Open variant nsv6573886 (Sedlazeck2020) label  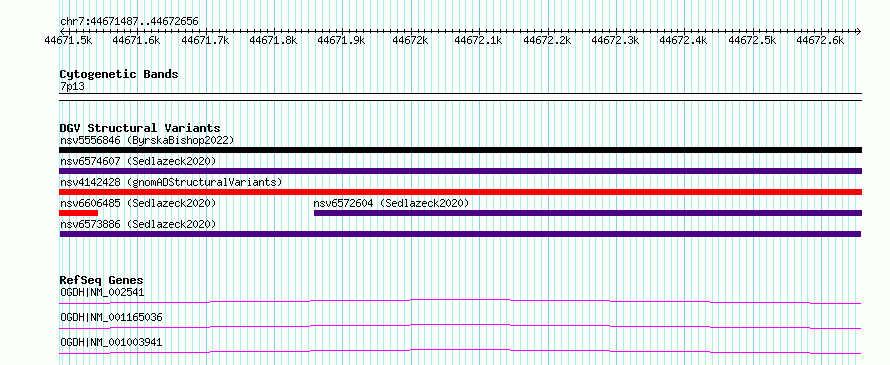[x=138, y=224]
